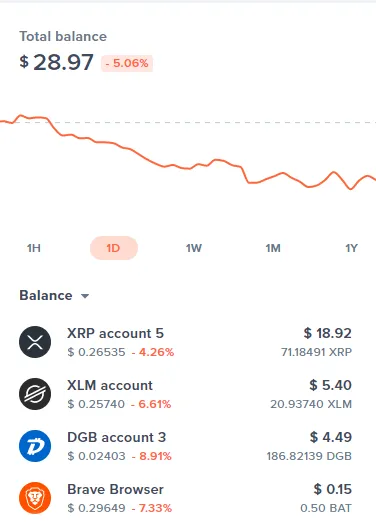Open the XLM account row
Screen dimensions: 376x532
185,394
